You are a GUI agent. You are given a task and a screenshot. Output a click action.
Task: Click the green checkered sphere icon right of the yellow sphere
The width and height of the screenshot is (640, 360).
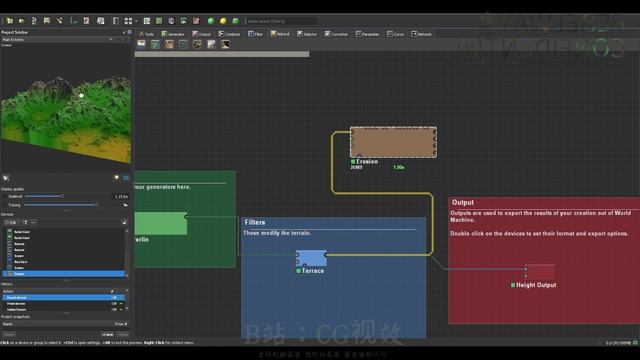236,21
